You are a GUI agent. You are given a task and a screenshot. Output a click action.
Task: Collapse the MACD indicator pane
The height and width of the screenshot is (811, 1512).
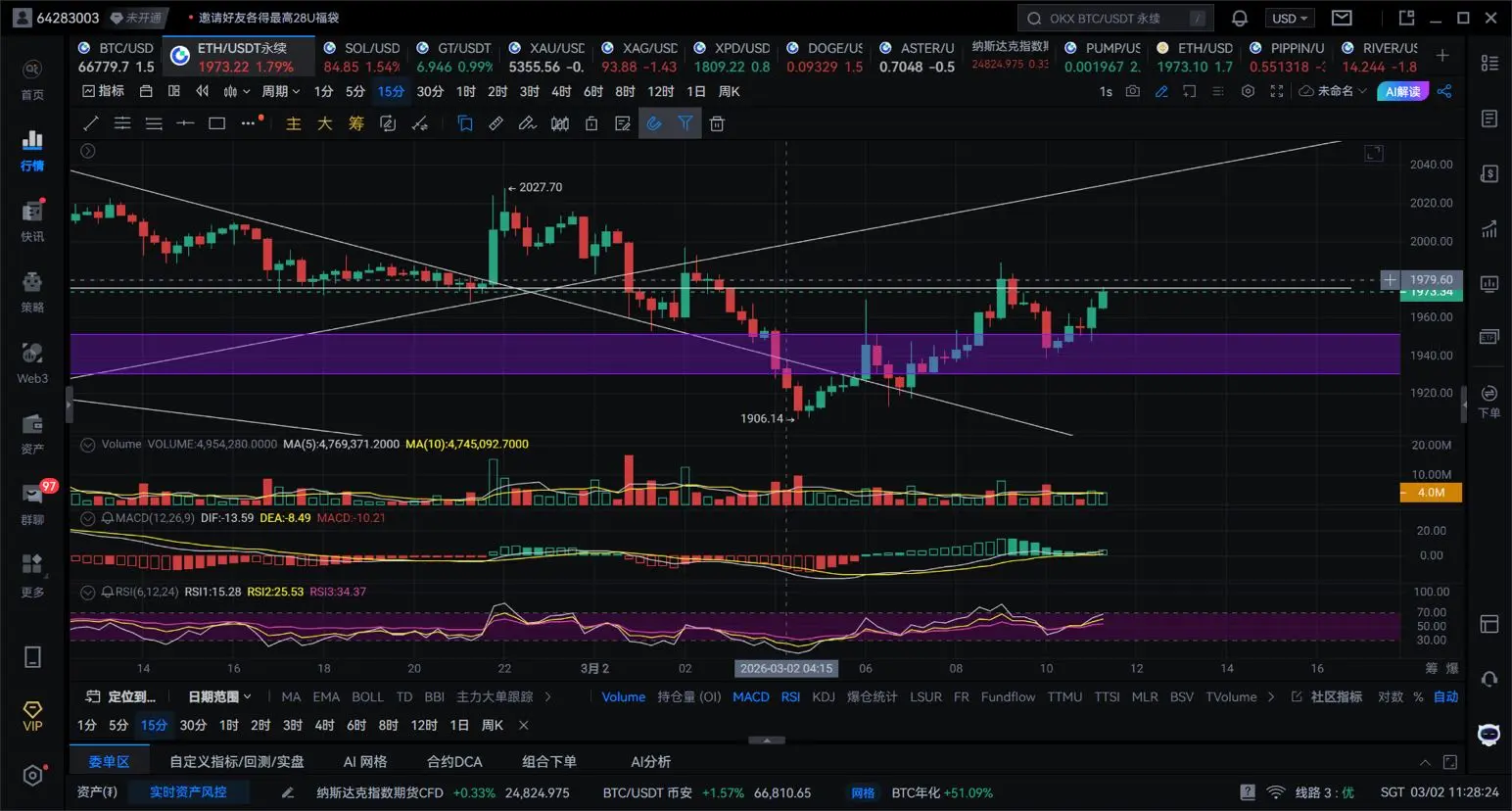[88, 518]
